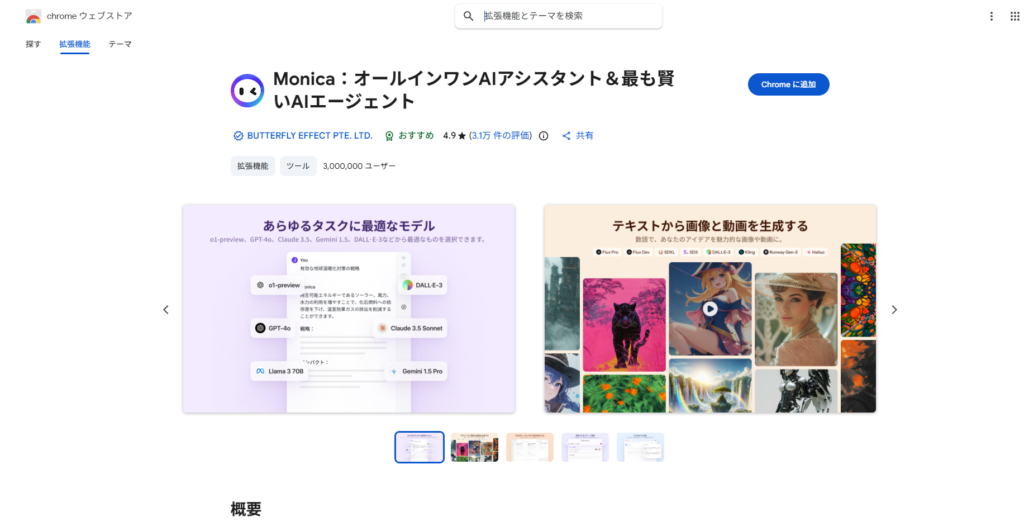Open the 3.1万 件の評価 reviews link

500,136
